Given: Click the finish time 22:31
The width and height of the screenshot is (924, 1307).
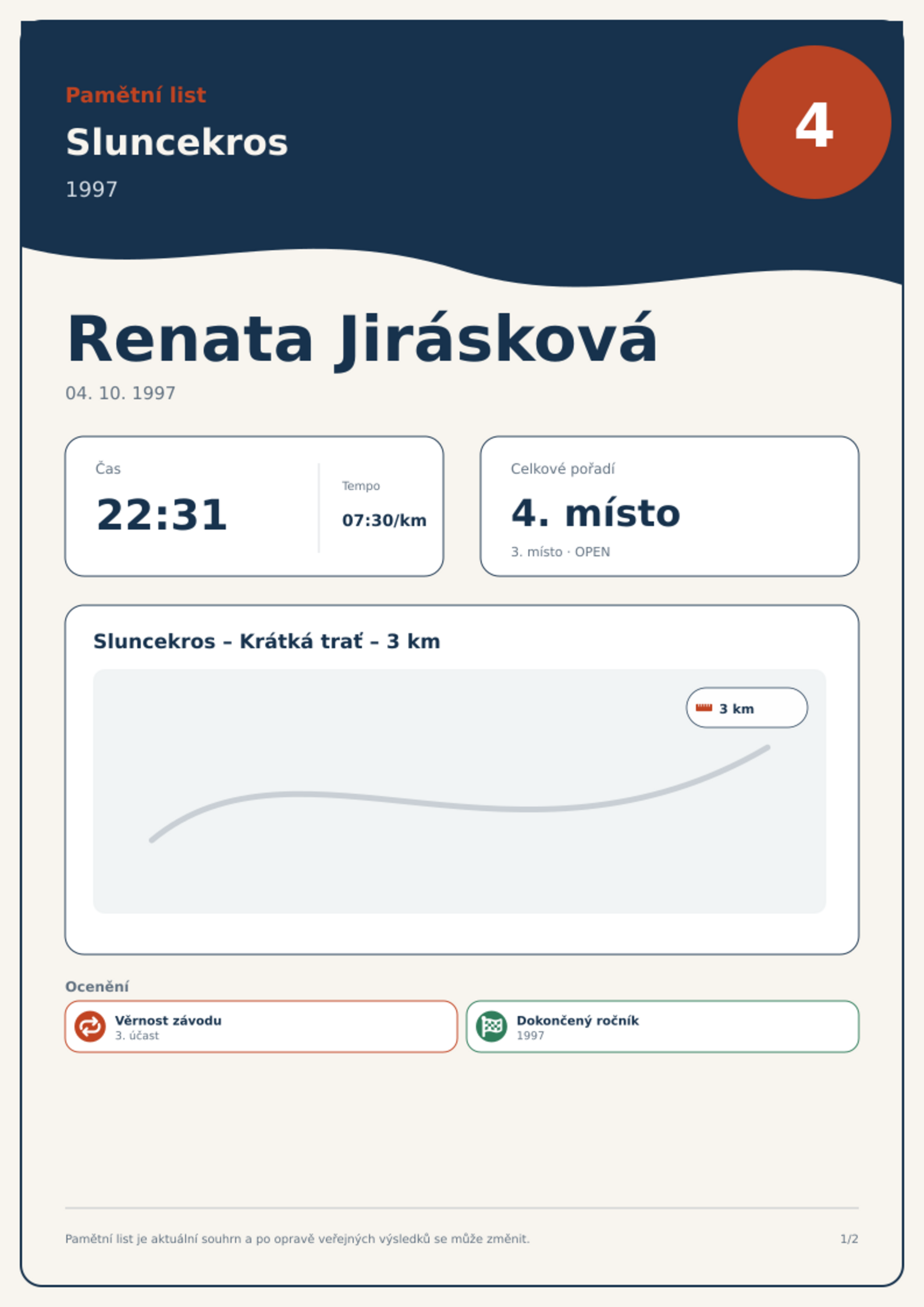Looking at the screenshot, I should coord(162,514).
